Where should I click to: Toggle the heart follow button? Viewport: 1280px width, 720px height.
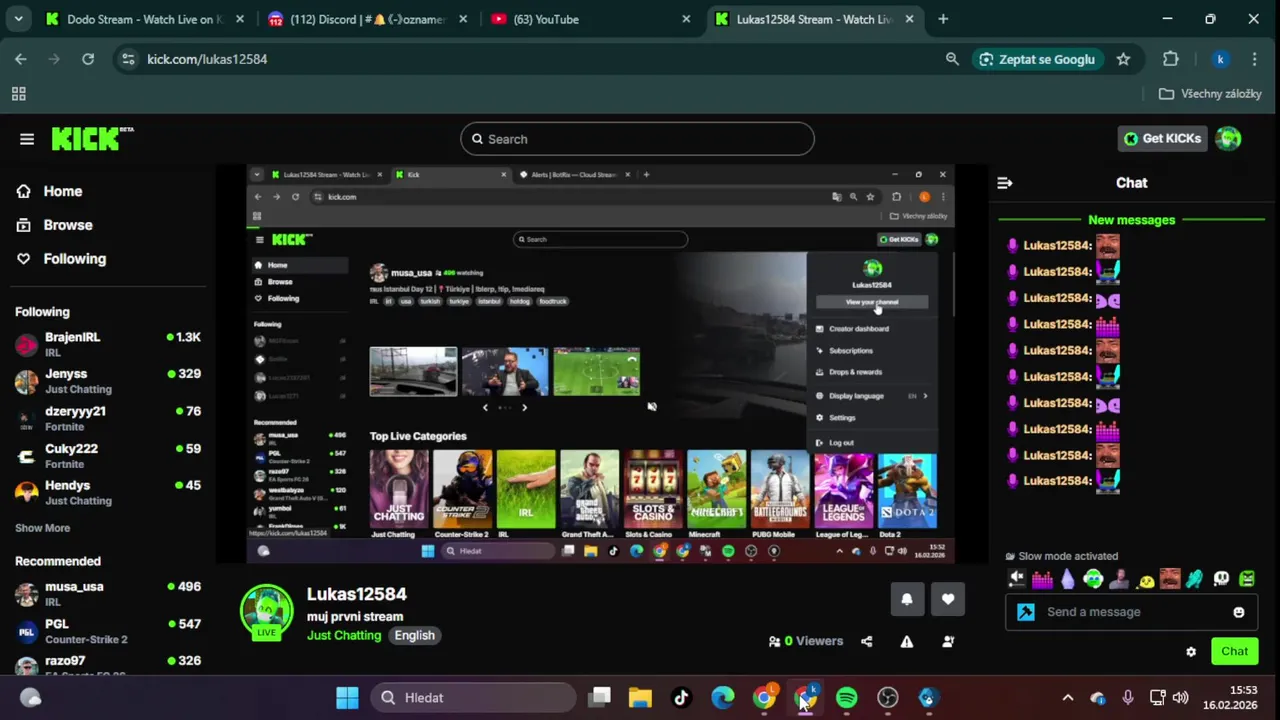[948, 599]
